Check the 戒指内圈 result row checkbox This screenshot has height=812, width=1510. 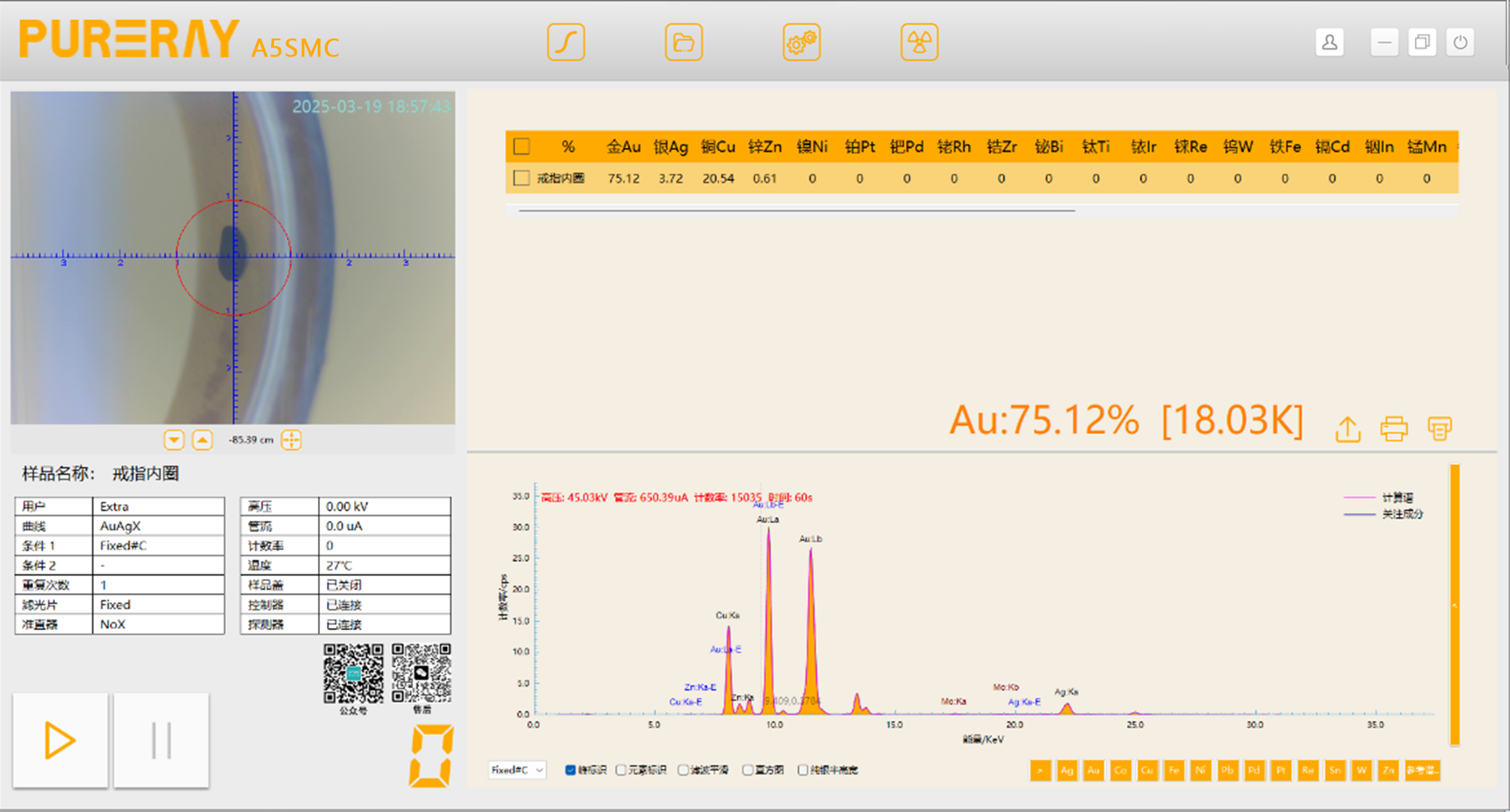pyautogui.click(x=521, y=178)
